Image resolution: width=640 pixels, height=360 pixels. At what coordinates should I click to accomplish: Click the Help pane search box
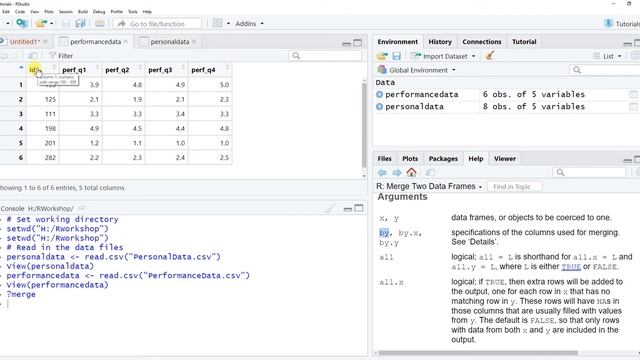[589, 172]
